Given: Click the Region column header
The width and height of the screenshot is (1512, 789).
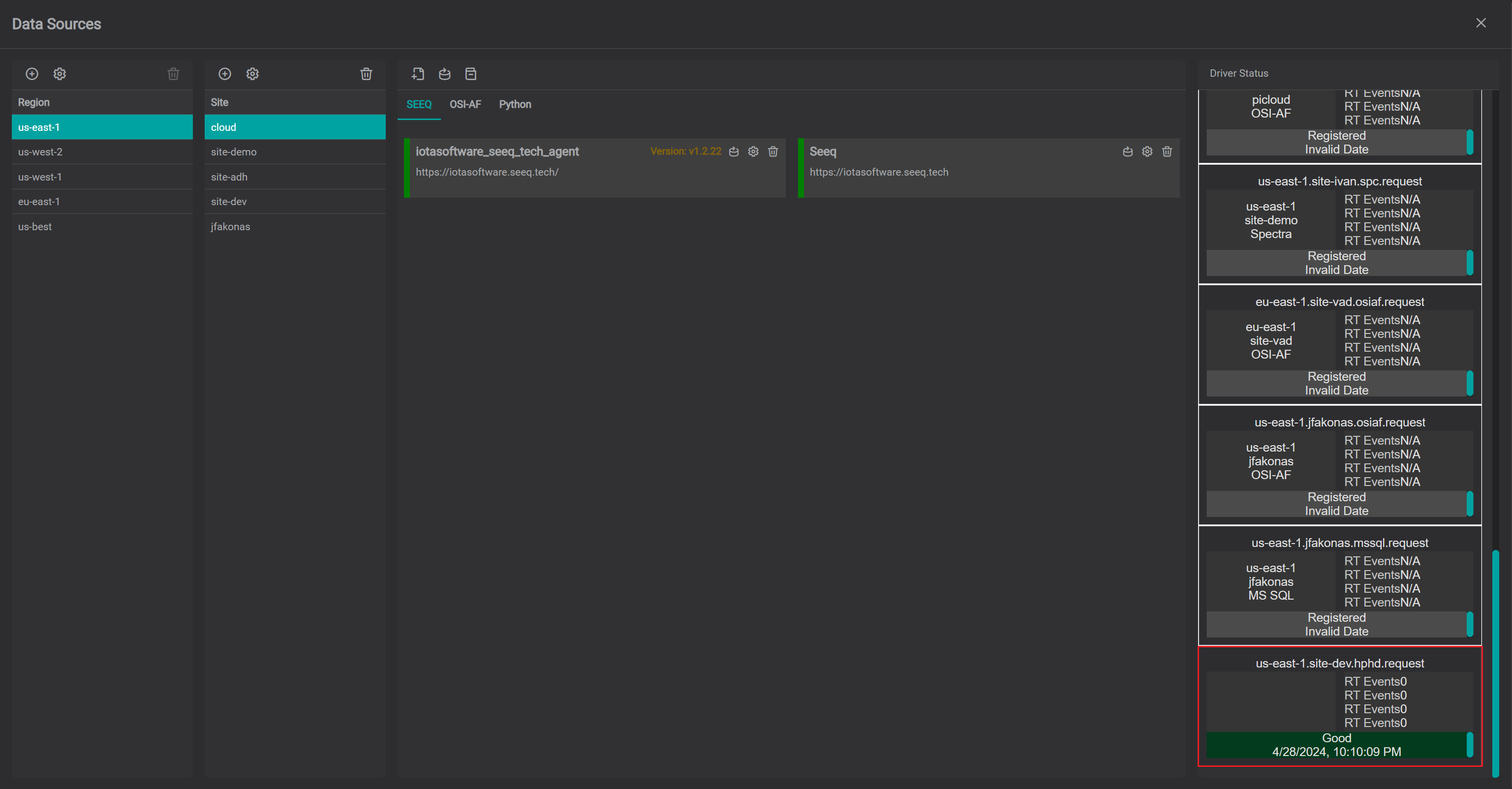Looking at the screenshot, I should [102, 103].
